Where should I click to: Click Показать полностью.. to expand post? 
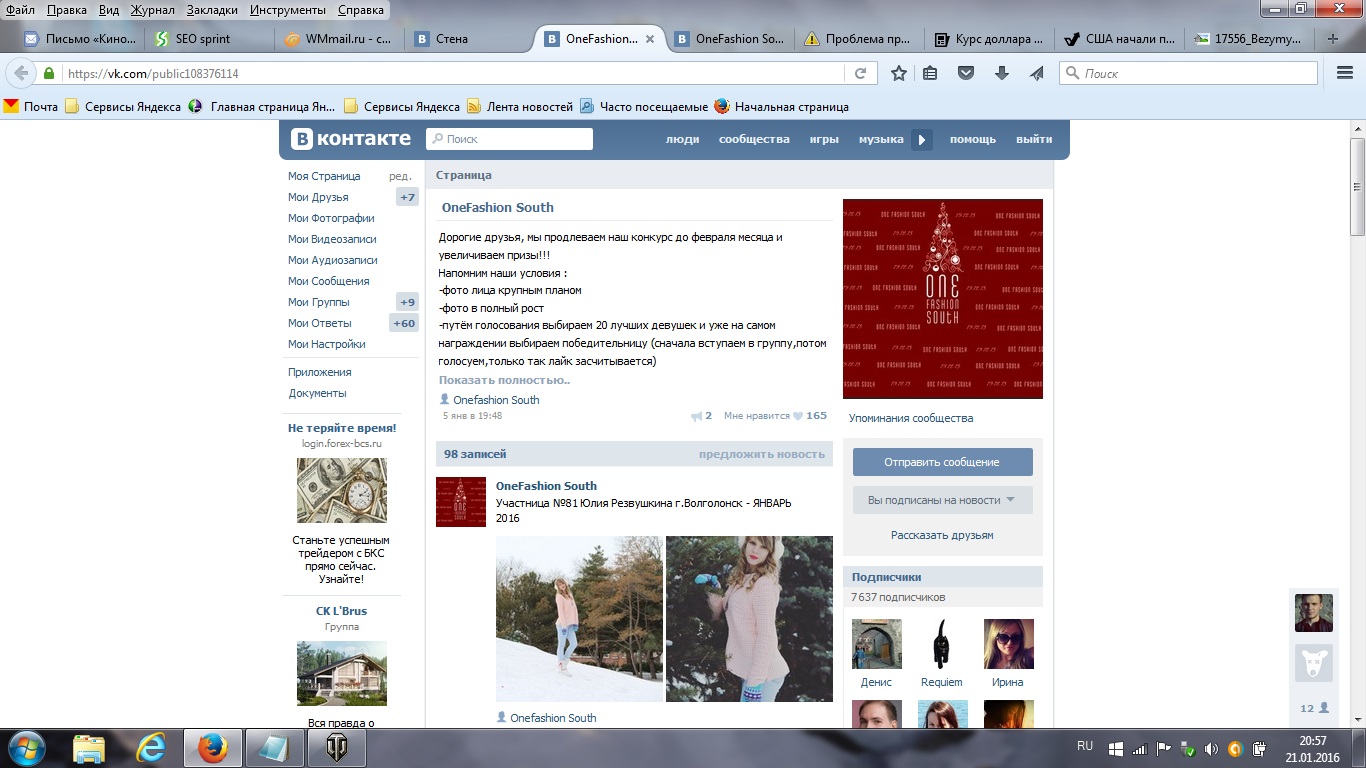[504, 380]
